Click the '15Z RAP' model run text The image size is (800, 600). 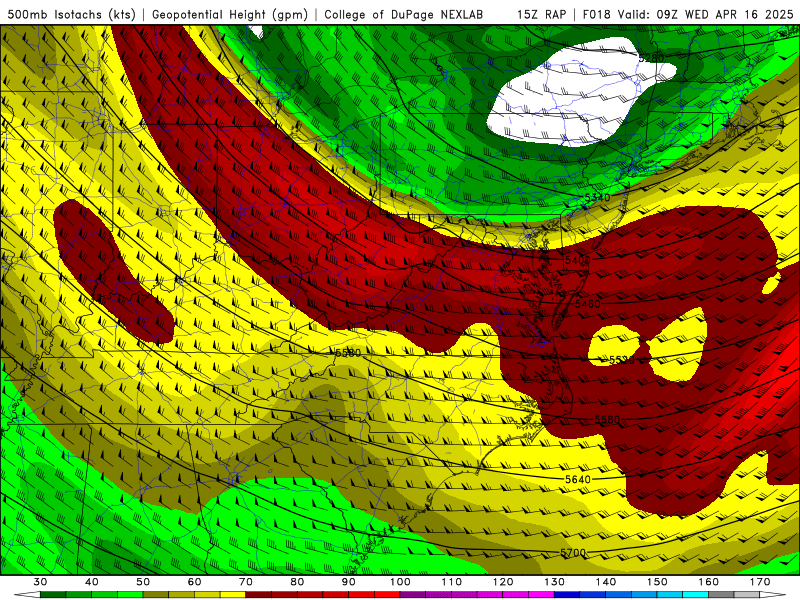(x=541, y=15)
